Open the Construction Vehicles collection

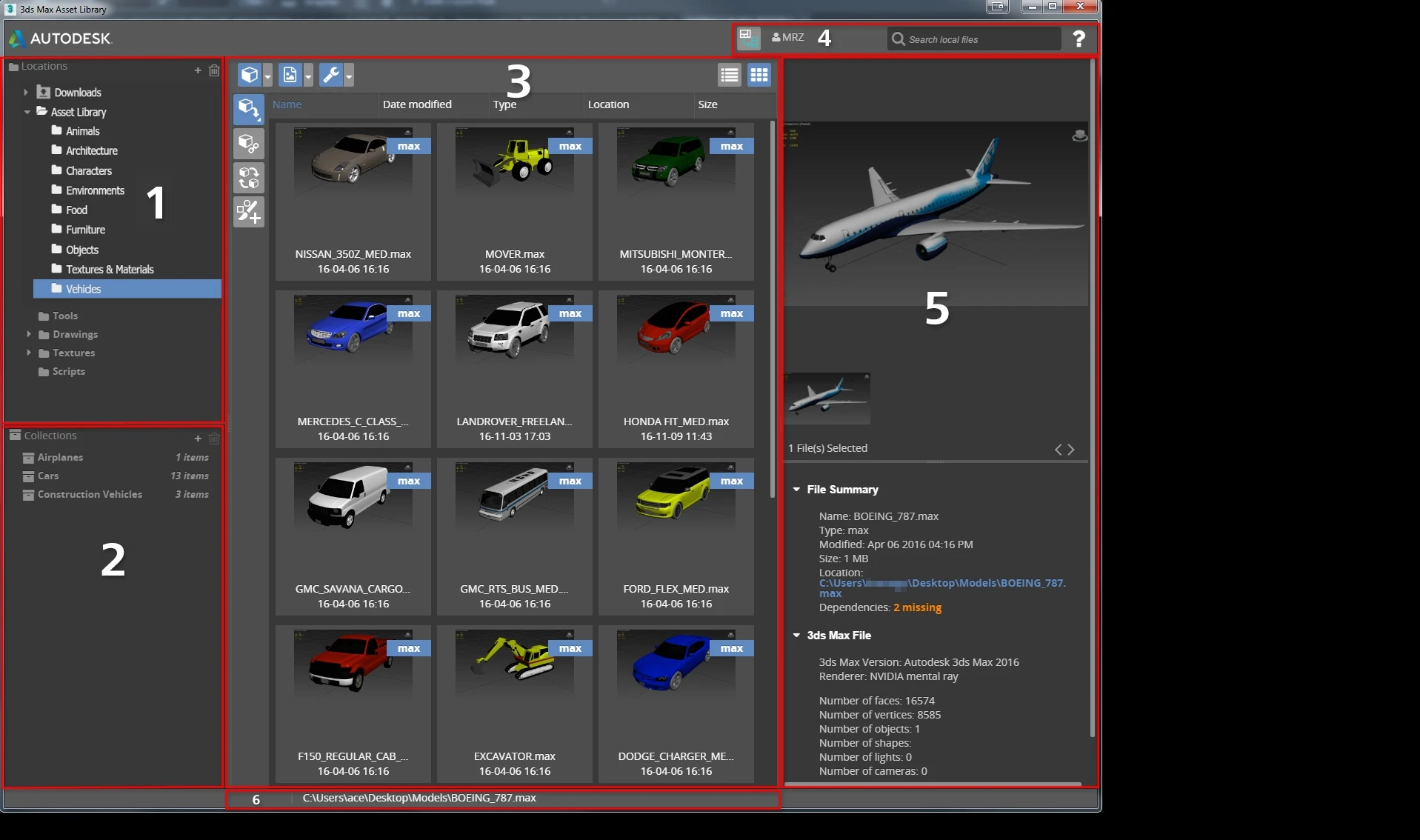115,494
